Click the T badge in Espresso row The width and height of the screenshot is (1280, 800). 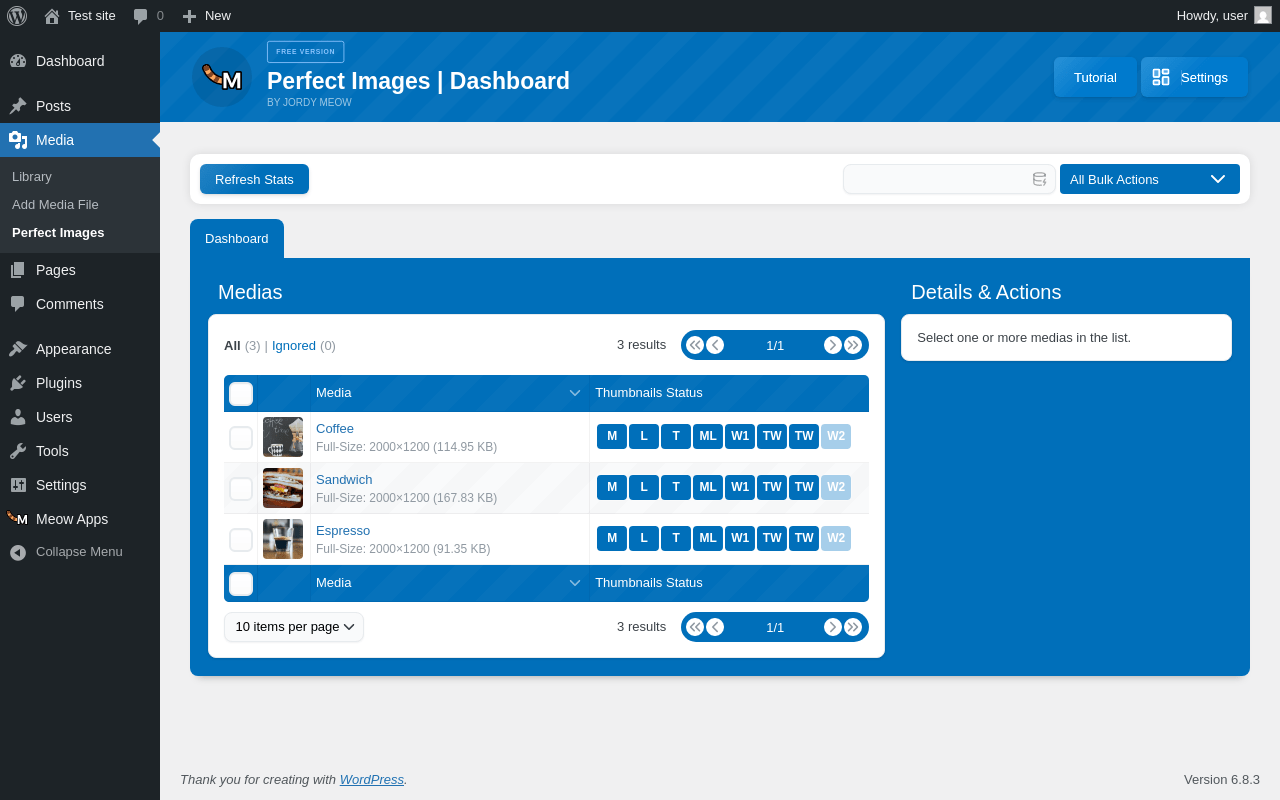coord(676,539)
